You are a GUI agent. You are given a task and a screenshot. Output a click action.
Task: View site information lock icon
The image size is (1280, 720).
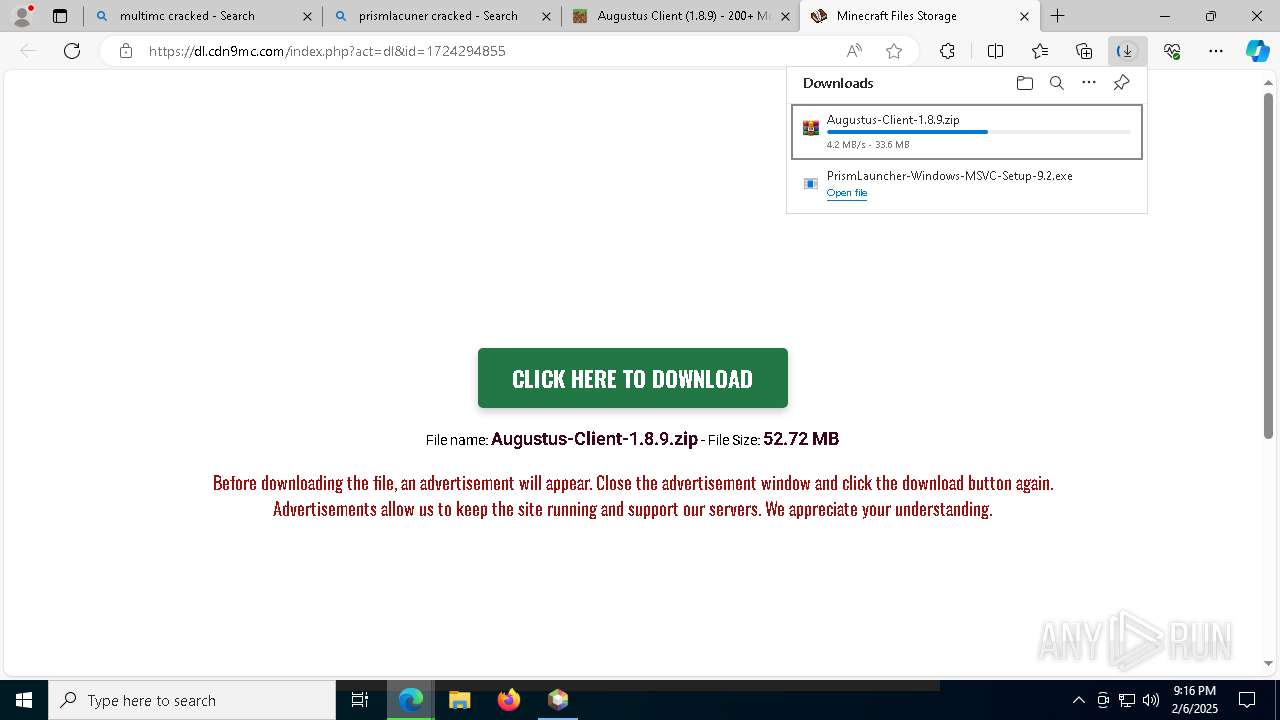[x=125, y=51]
